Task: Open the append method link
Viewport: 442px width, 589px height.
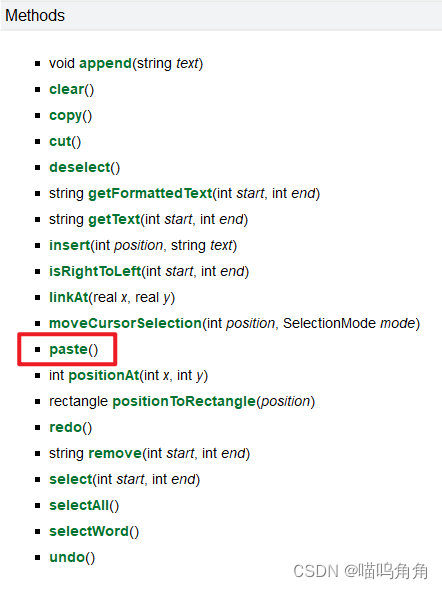Action: [105, 63]
